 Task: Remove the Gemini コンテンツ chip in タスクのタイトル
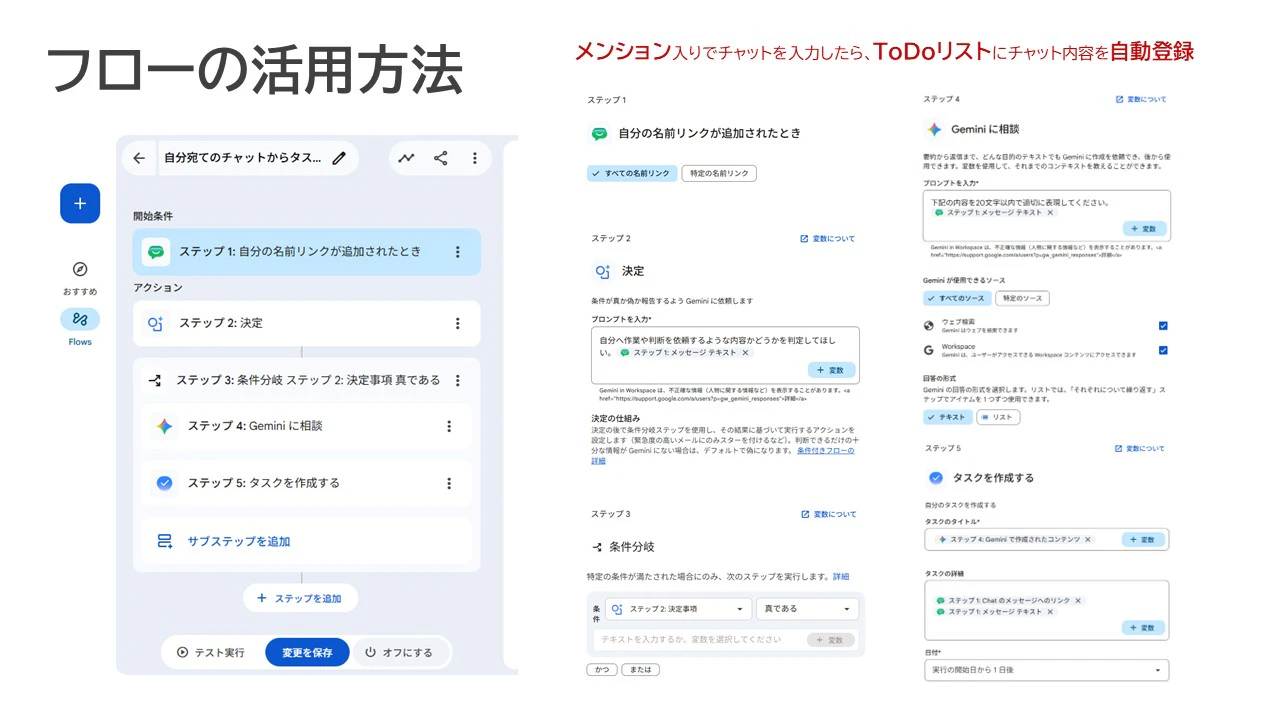click(x=1088, y=540)
